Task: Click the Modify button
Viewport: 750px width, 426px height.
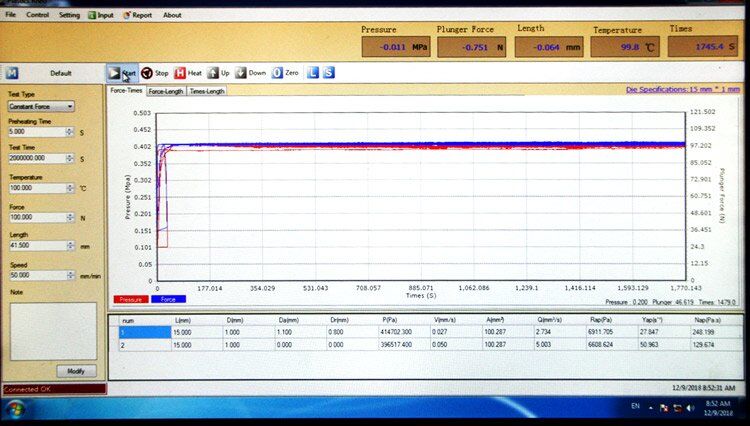Action: 75,370
